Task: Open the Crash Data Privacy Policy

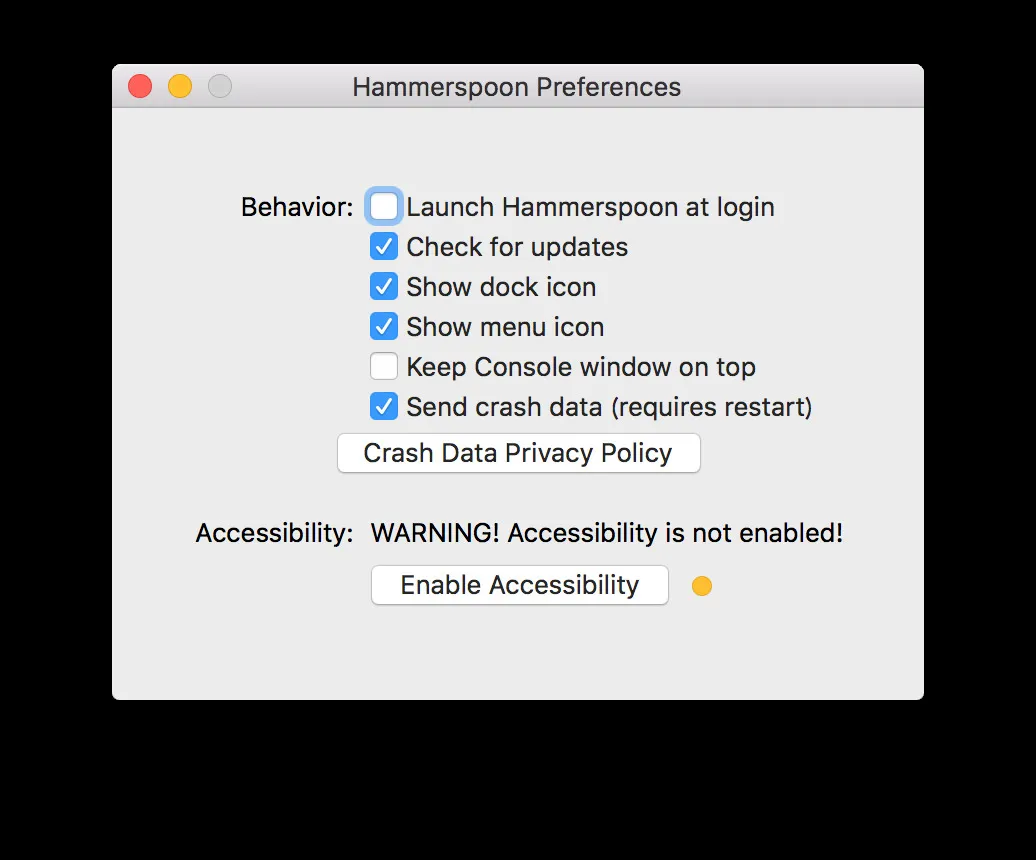Action: coord(519,453)
